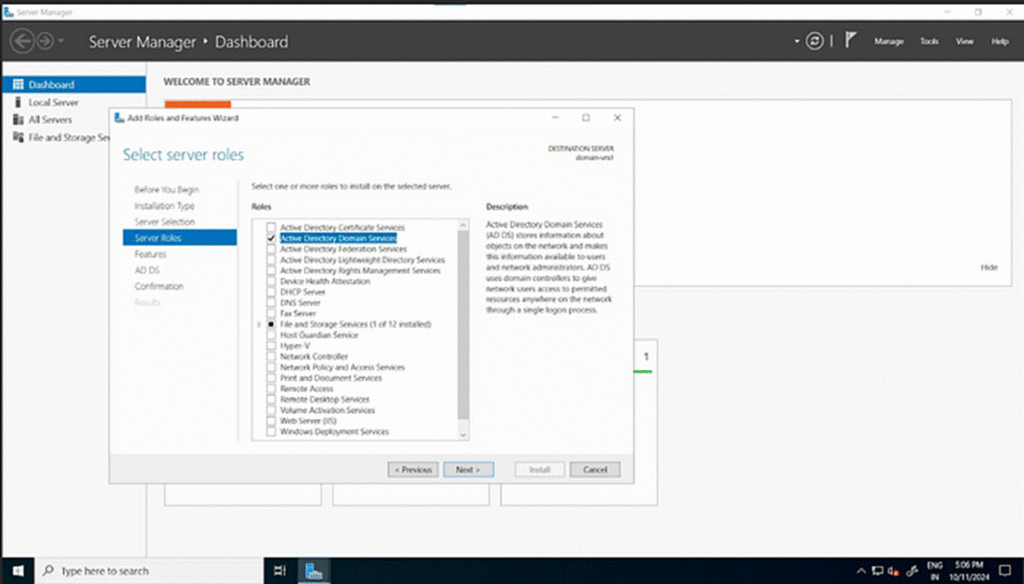Image resolution: width=1024 pixels, height=584 pixels.
Task: Type in the taskbar search box
Action: (150, 571)
